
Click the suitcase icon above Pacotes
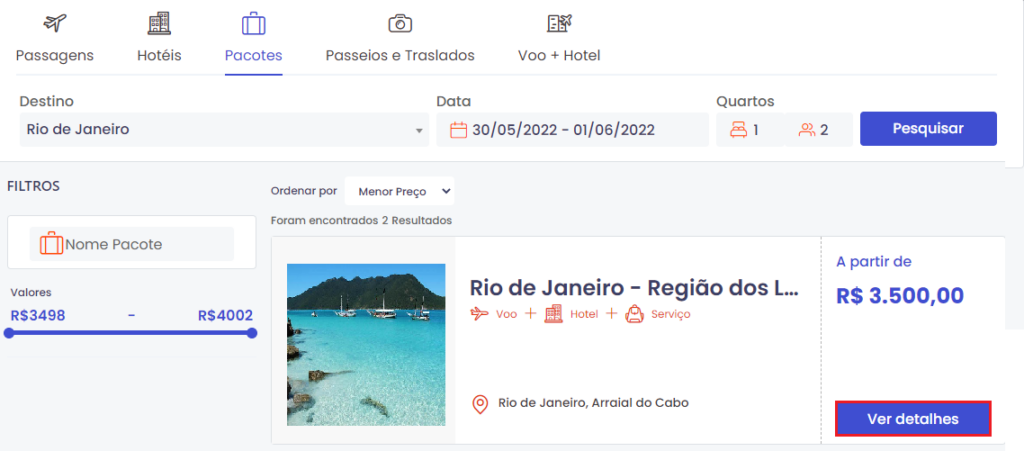click(x=253, y=23)
